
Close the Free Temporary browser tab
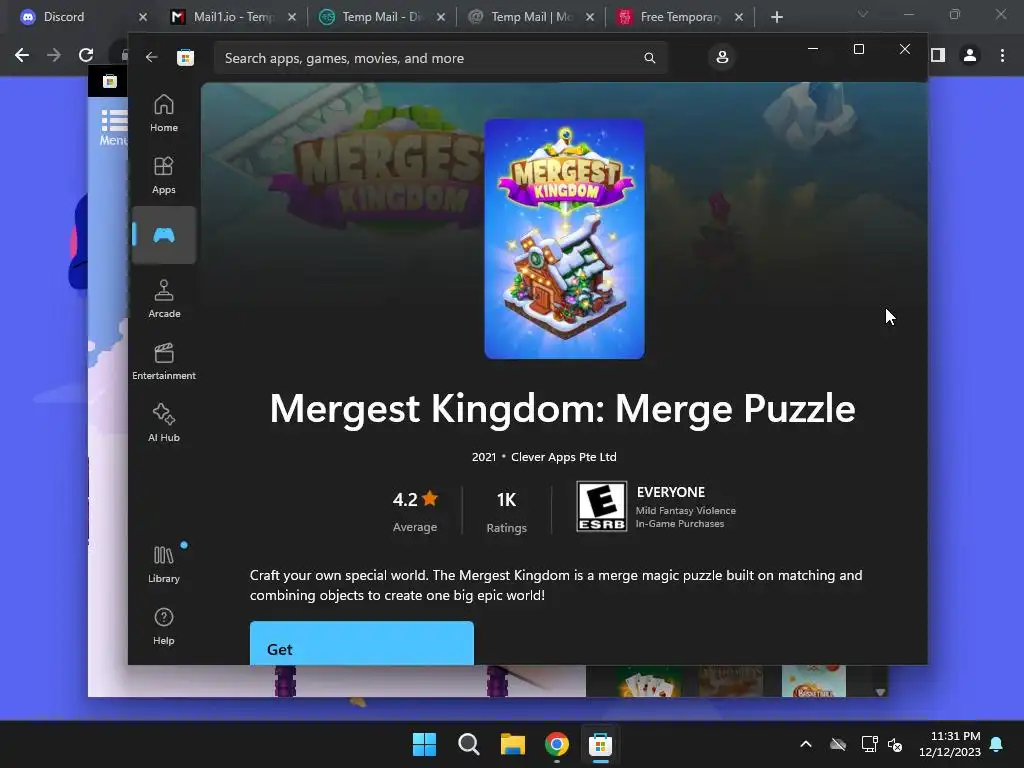pos(739,17)
